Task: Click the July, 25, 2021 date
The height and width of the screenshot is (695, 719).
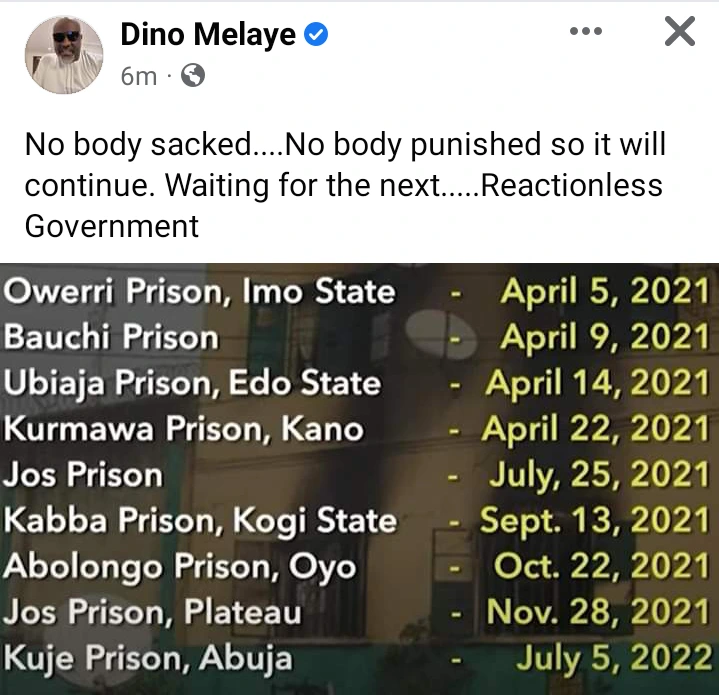Action: 598,475
